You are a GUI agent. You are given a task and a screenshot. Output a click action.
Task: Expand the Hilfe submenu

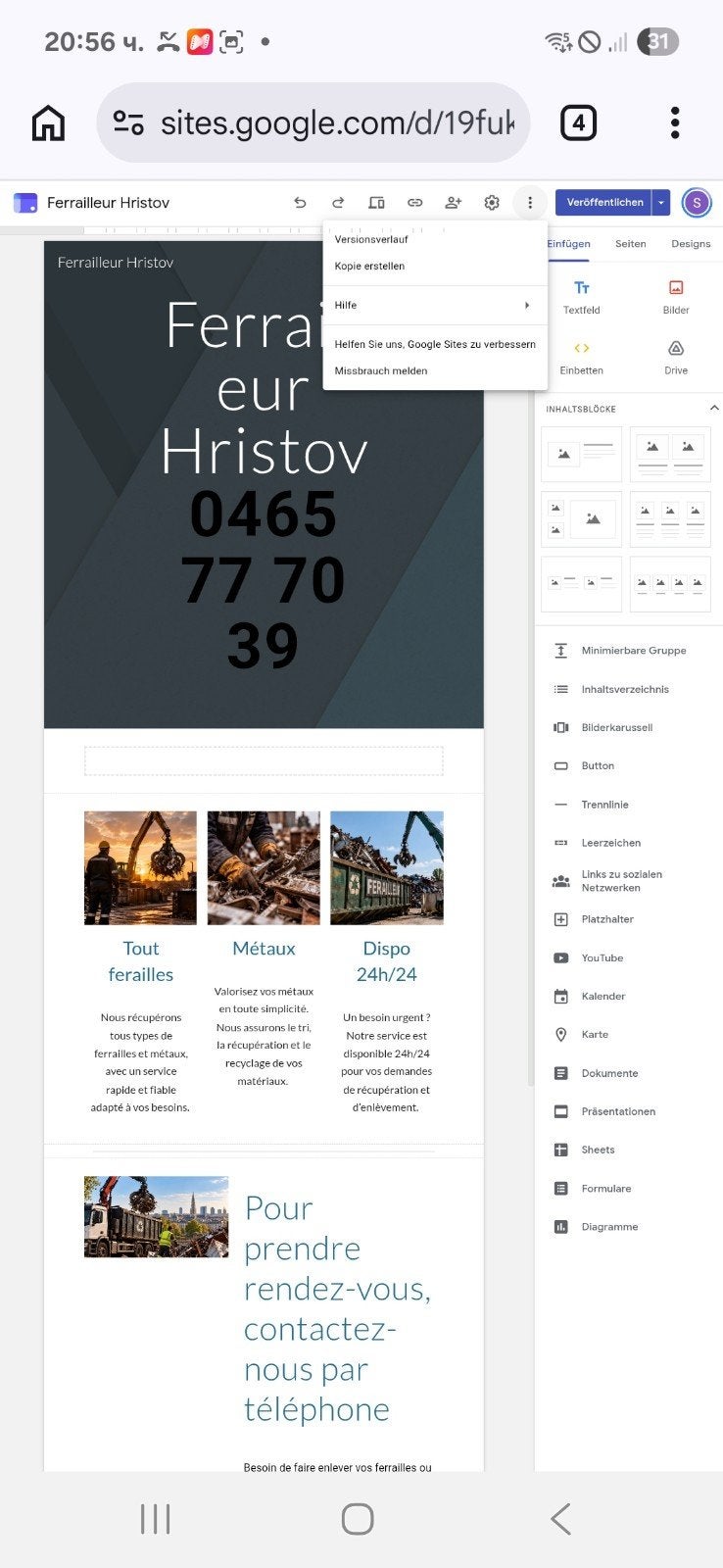[435, 305]
